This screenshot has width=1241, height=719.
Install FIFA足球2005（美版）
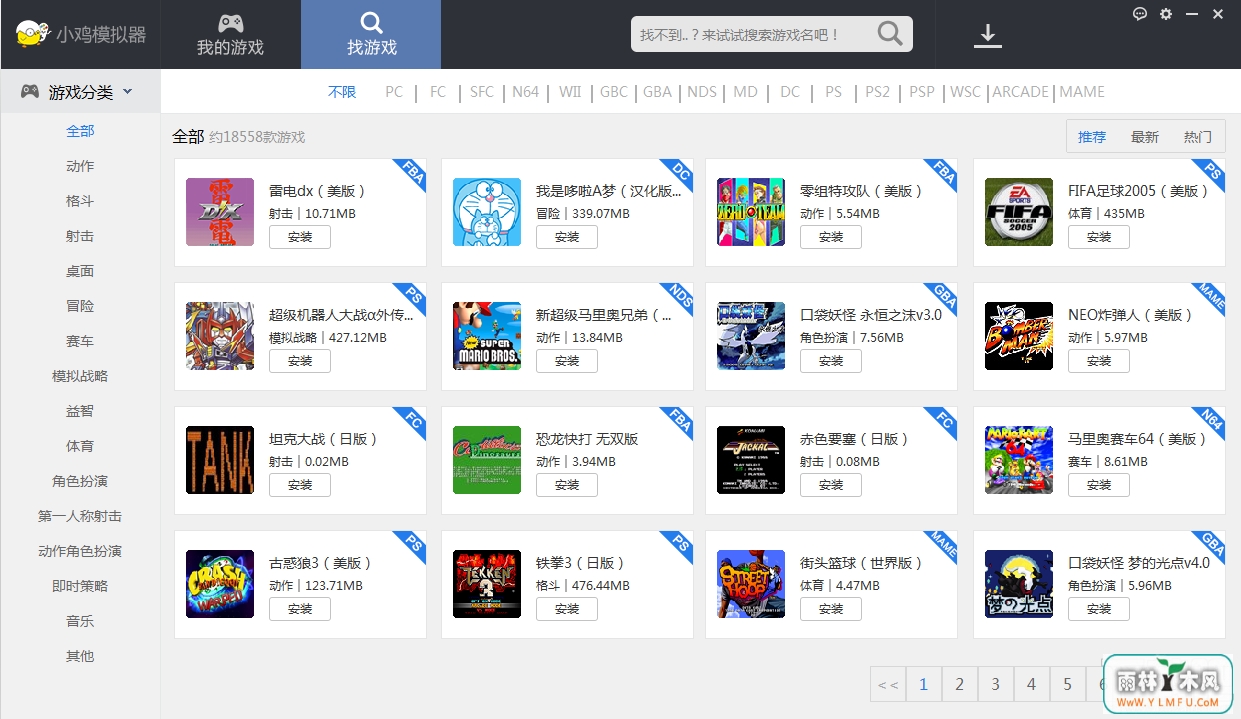point(1099,237)
